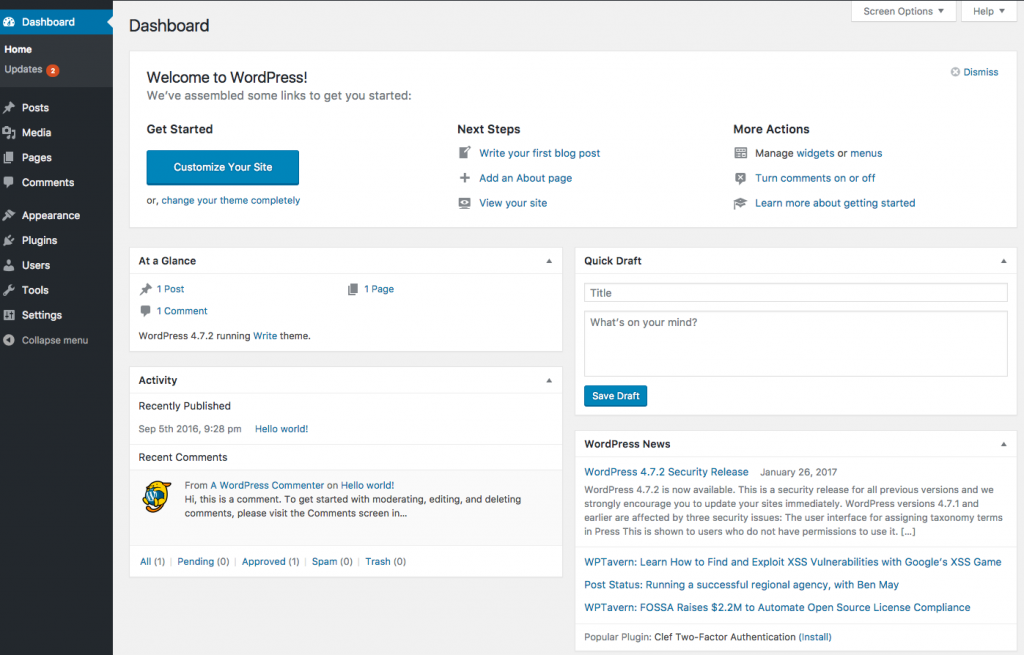The height and width of the screenshot is (655, 1024).
Task: Select Home under Dashboard
Action: 18,49
